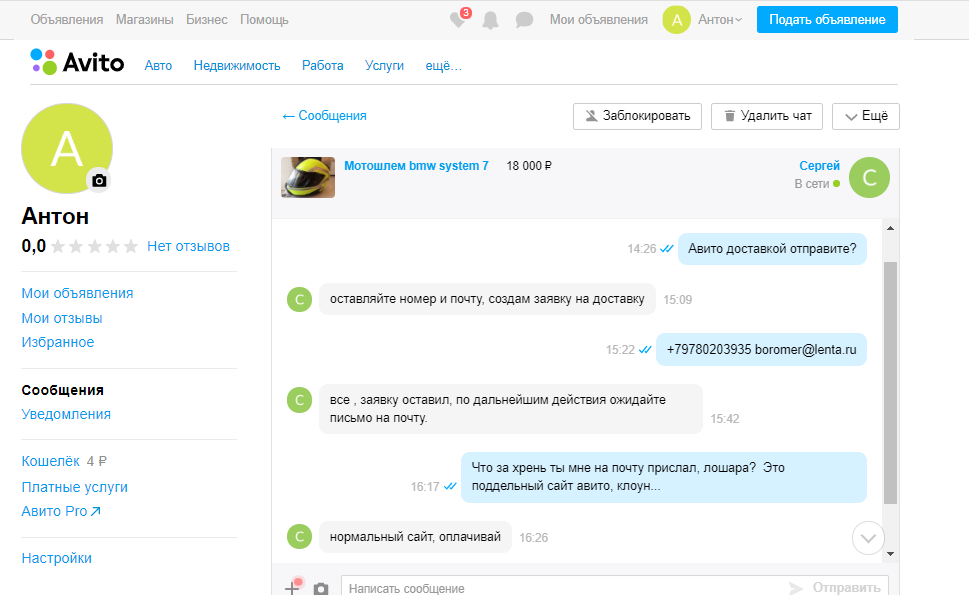Click the Заблокировать button

[x=638, y=116]
